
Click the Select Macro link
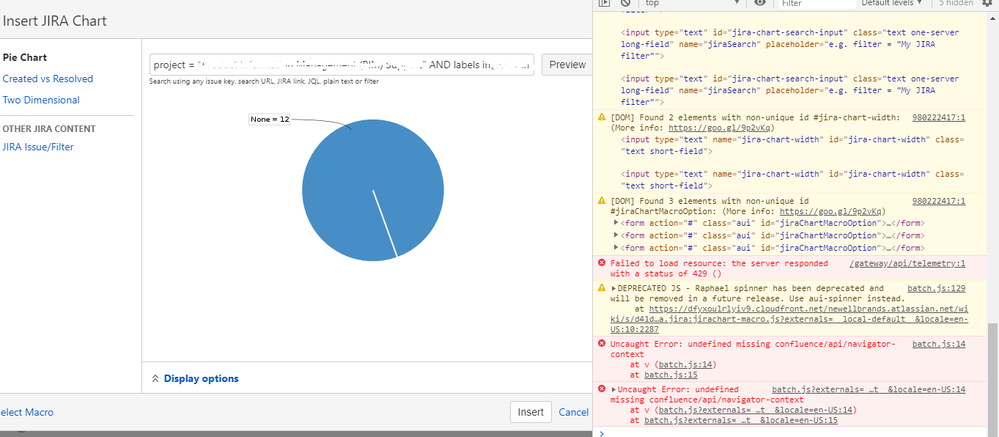pos(27,412)
